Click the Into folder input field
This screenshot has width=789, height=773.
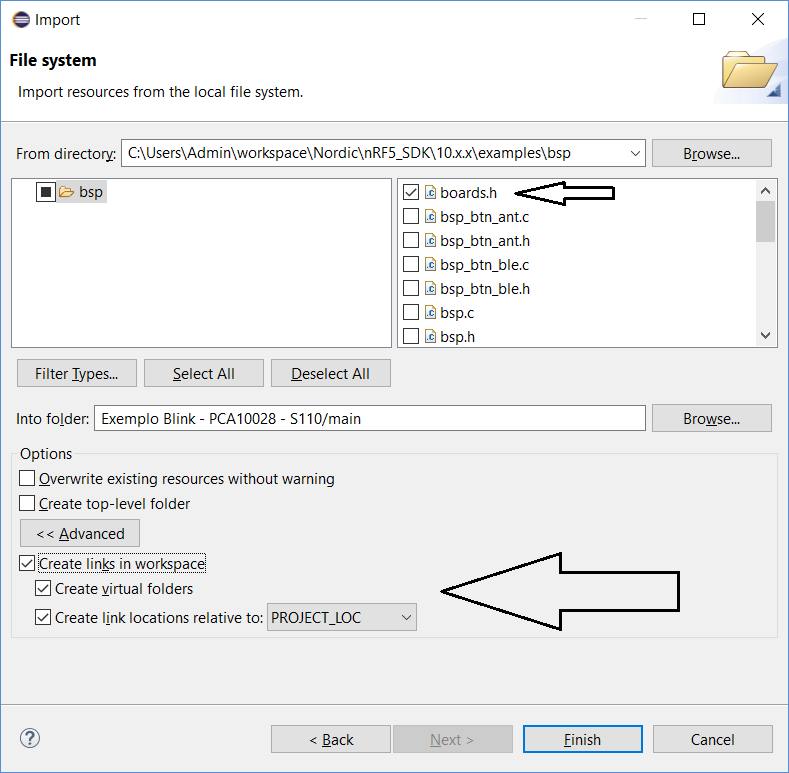370,418
